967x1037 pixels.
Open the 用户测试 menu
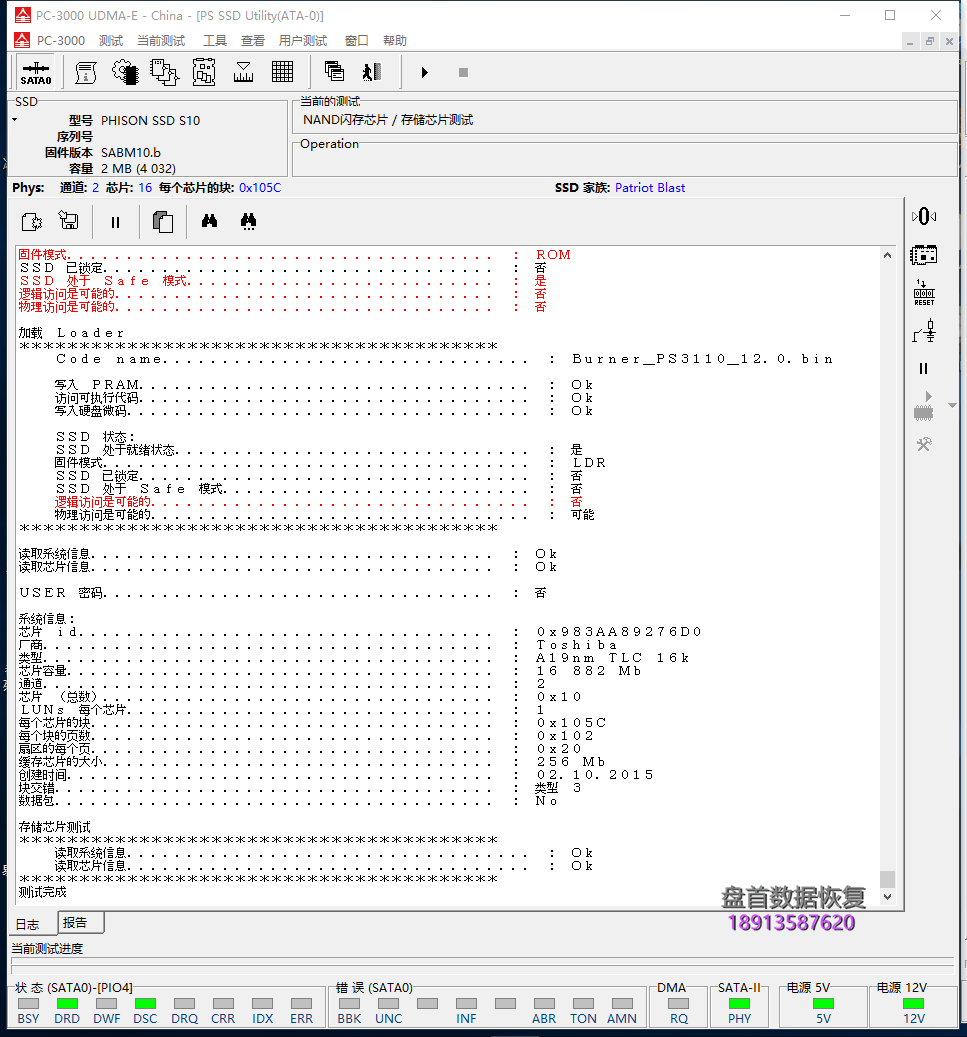coord(303,40)
